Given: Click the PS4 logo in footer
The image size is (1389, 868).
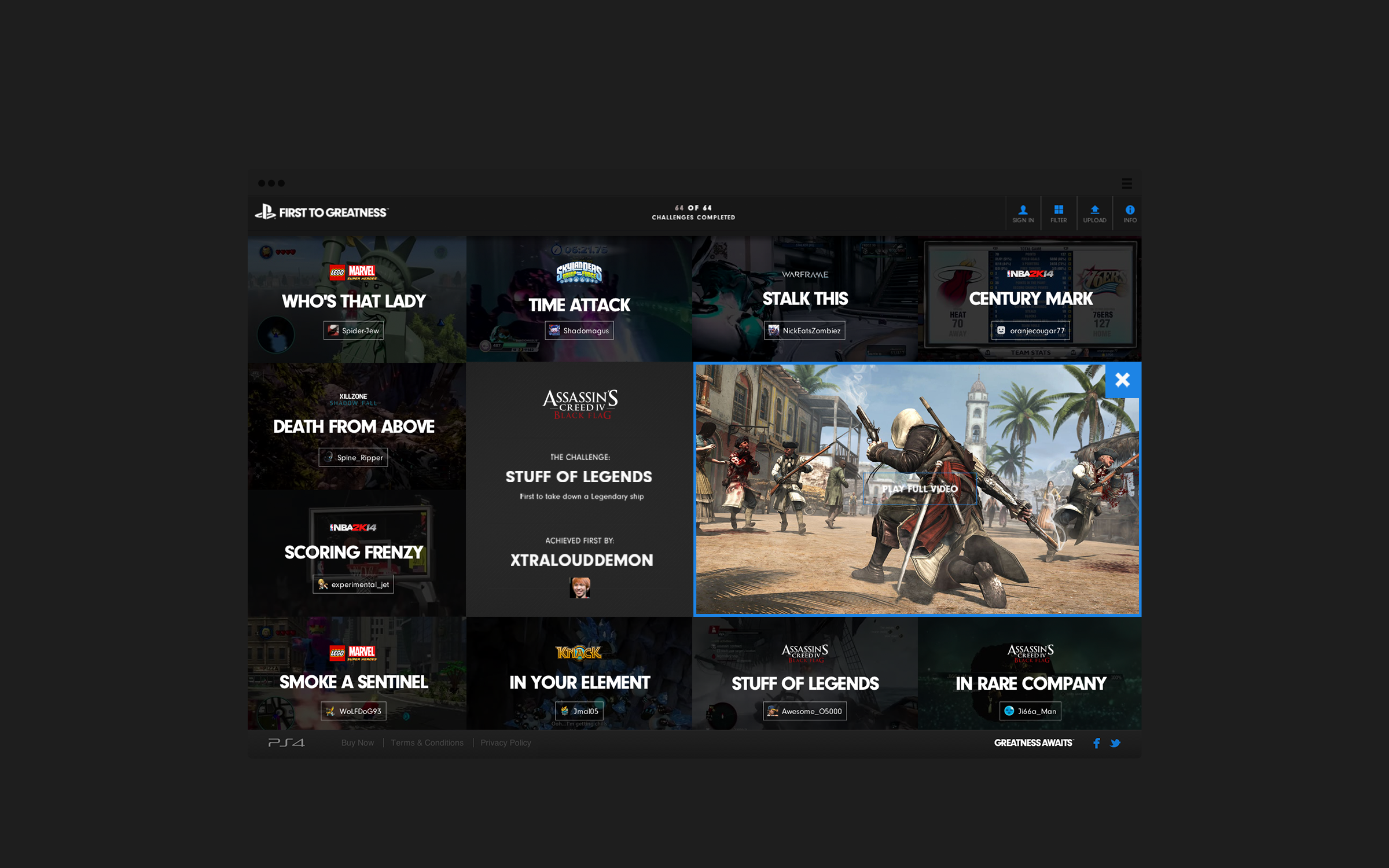Looking at the screenshot, I should click(286, 742).
